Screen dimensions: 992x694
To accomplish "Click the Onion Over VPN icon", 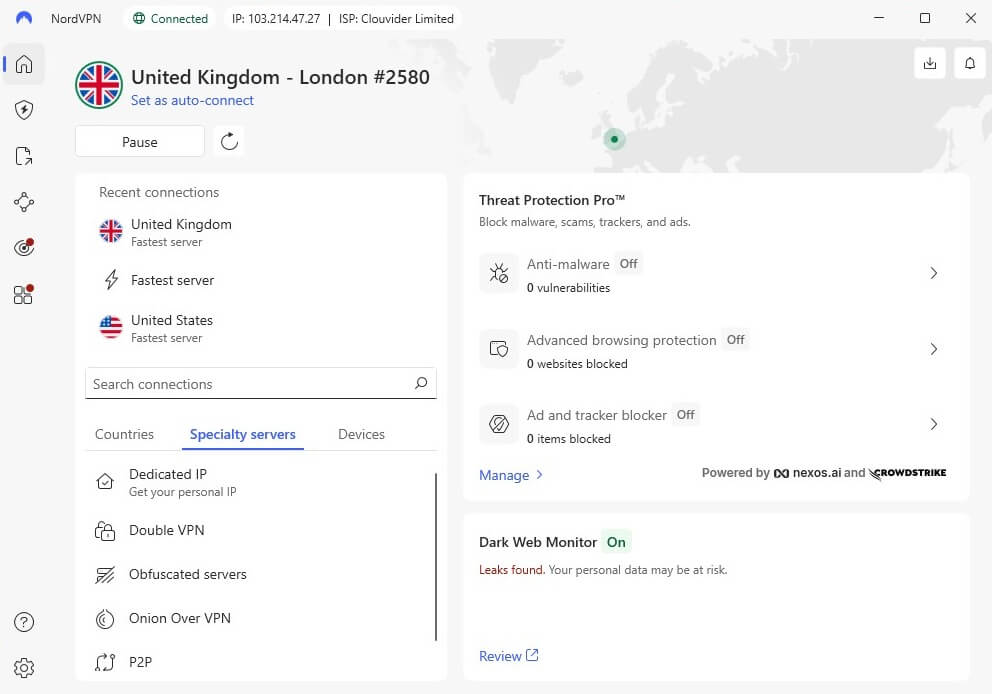I will (105, 618).
